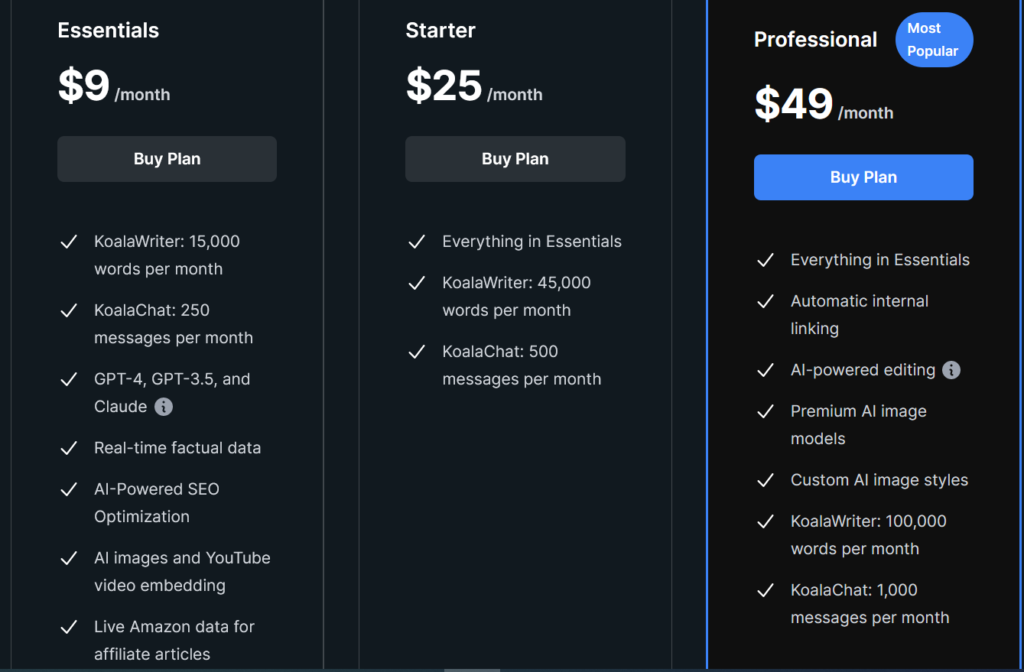Image resolution: width=1024 pixels, height=672 pixels.
Task: Select the Starter plan heading
Action: pos(441,30)
